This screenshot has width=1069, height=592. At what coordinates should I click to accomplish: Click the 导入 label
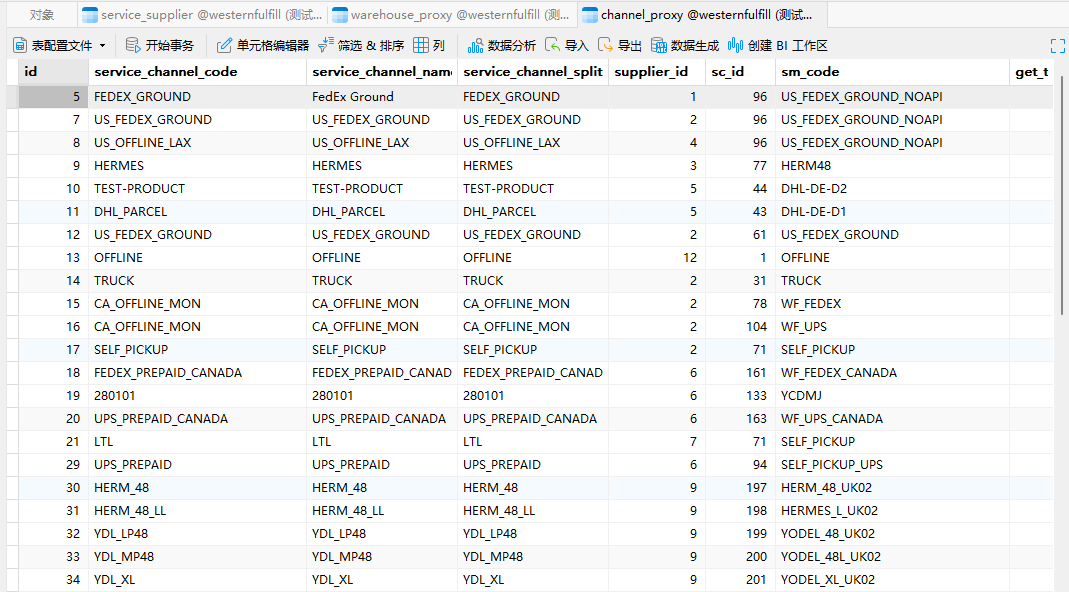[577, 46]
